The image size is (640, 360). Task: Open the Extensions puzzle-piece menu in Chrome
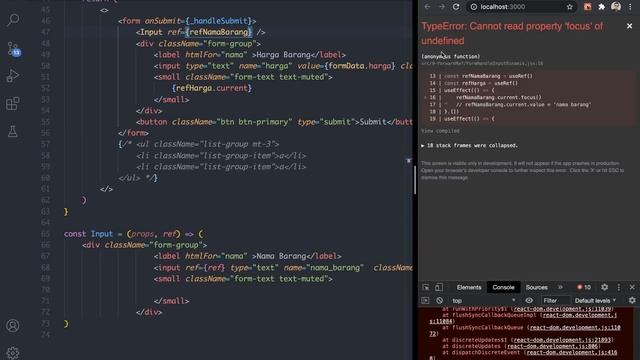[x=602, y=7]
